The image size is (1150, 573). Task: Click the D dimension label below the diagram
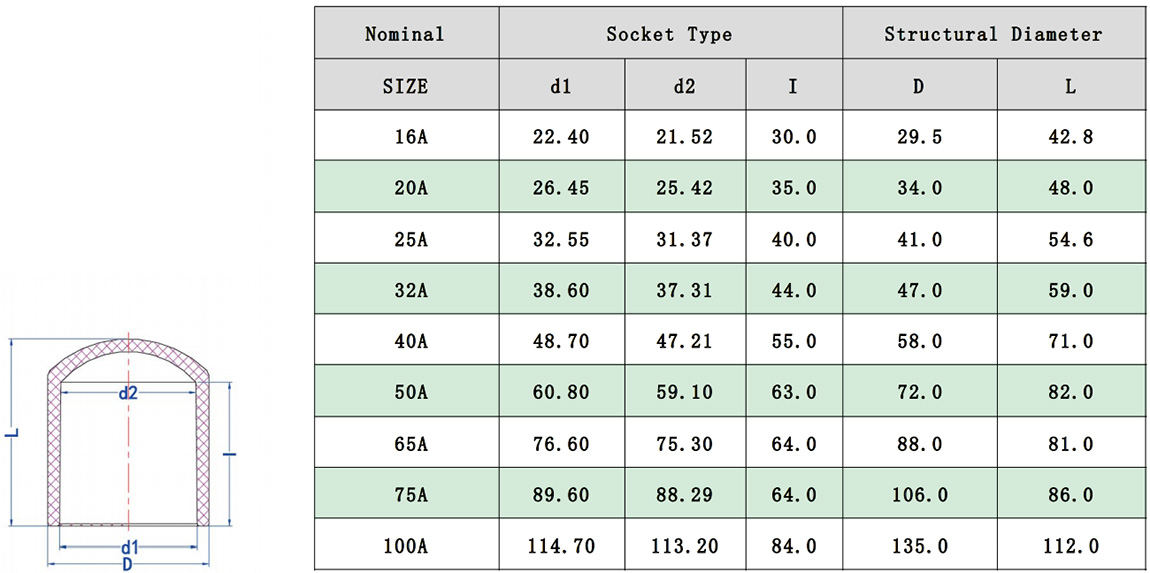point(127,564)
